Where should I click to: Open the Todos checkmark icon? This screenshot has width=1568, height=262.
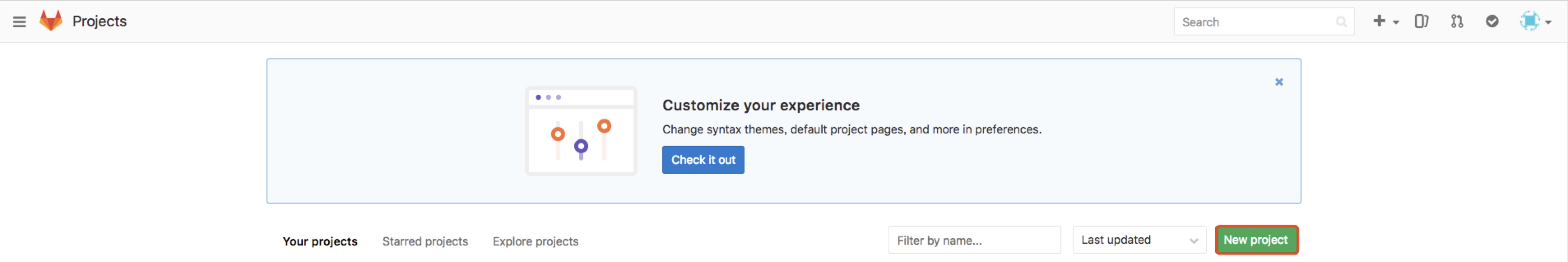click(1492, 21)
